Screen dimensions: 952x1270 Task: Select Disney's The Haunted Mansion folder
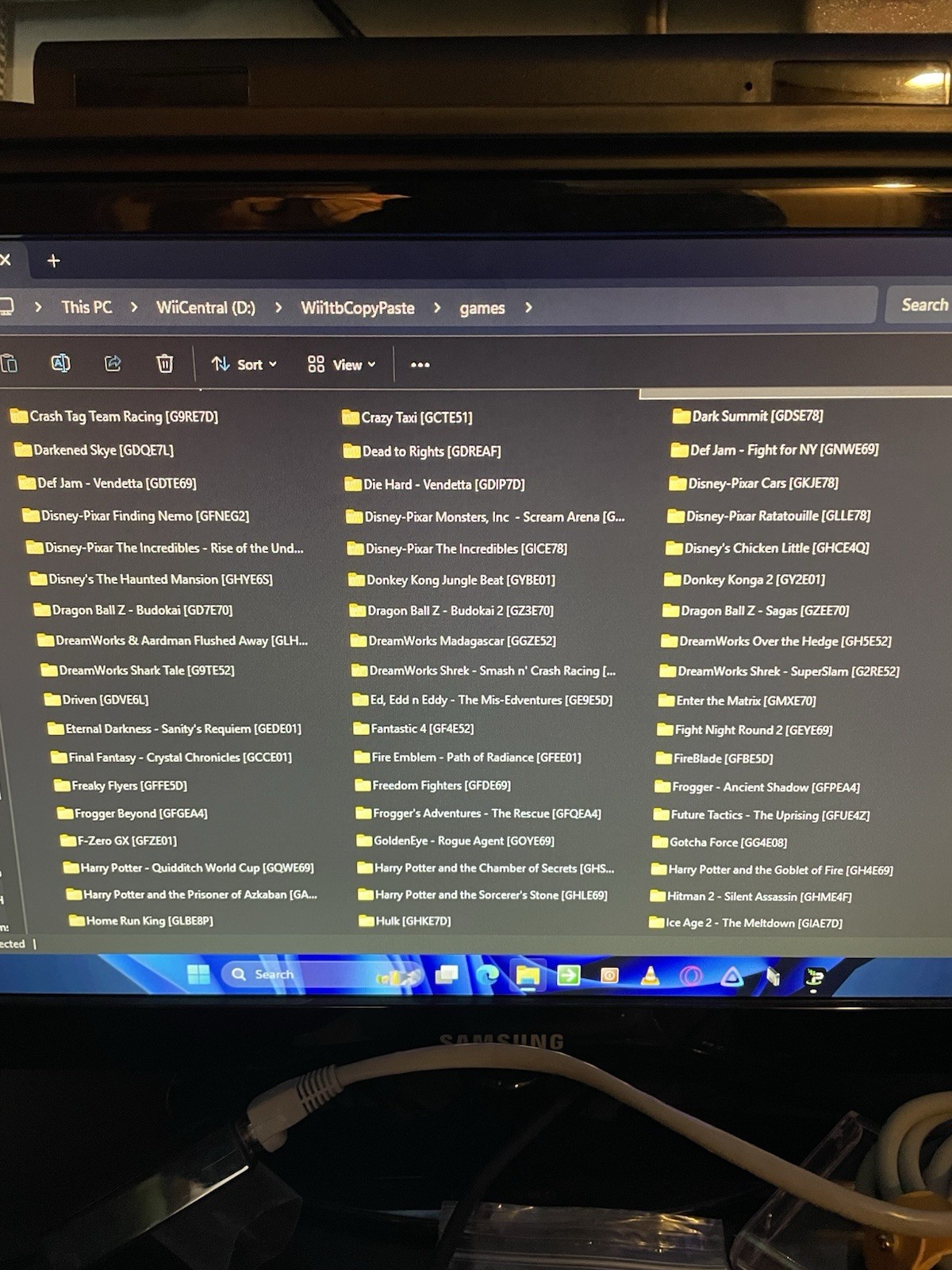pyautogui.click(x=152, y=579)
